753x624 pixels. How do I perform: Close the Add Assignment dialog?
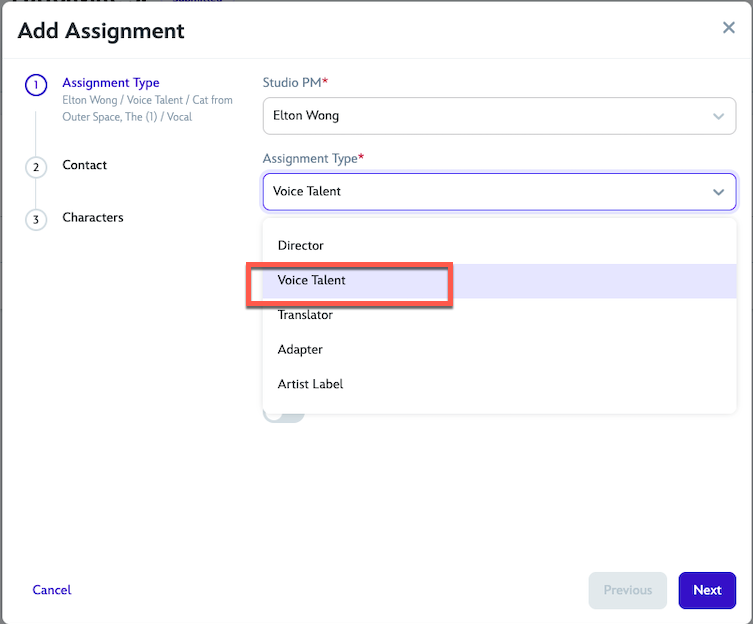[x=729, y=28]
